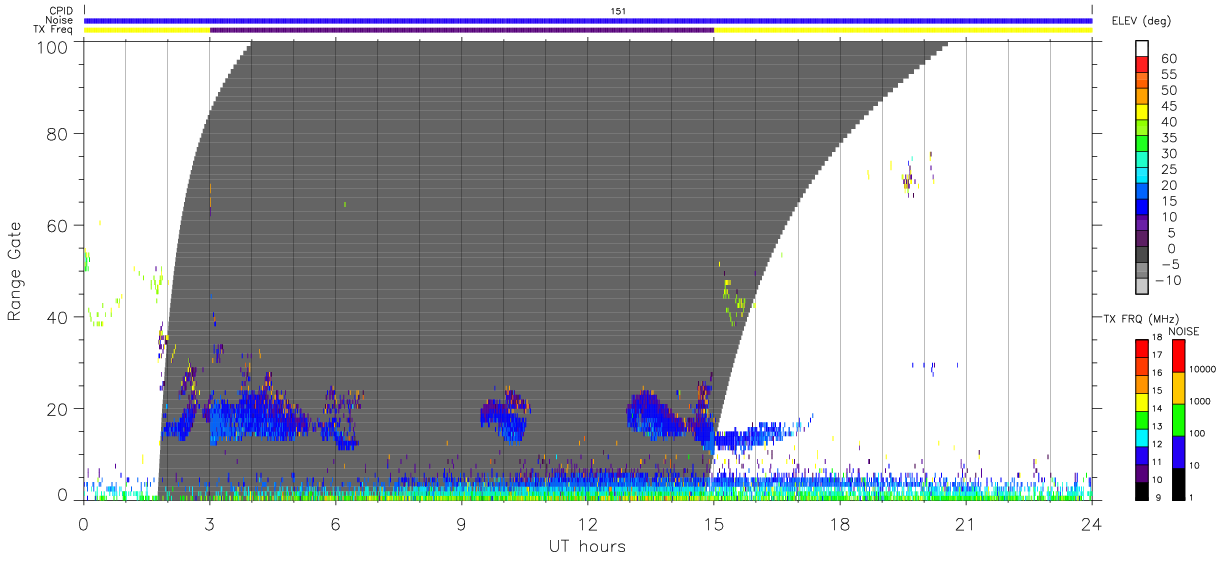Click the yellow 40–45 segment of ELEV color bar
The width and height of the screenshot is (1228, 567).
click(x=1142, y=113)
